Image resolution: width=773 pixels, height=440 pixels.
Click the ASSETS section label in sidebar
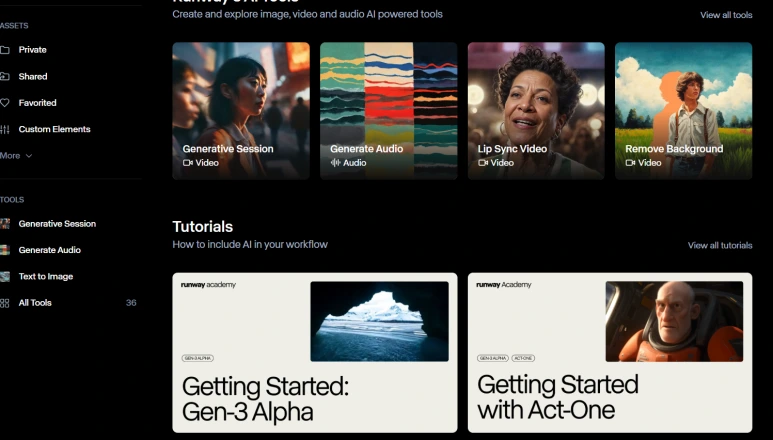point(14,26)
